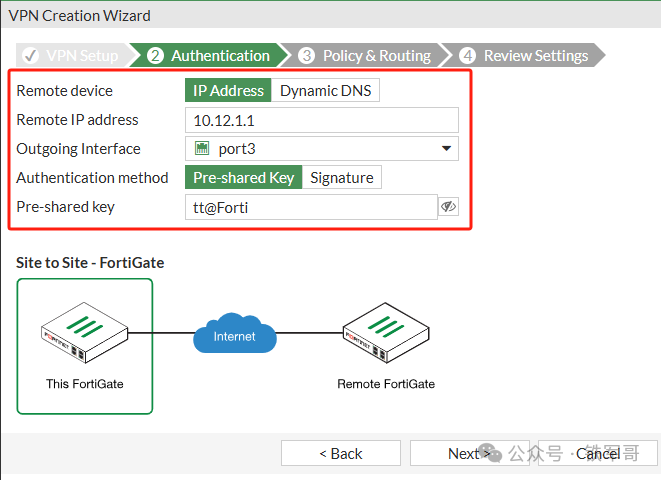Click the 'Site to Site - FortiGate' heading
661x480 pixels.
click(90, 263)
